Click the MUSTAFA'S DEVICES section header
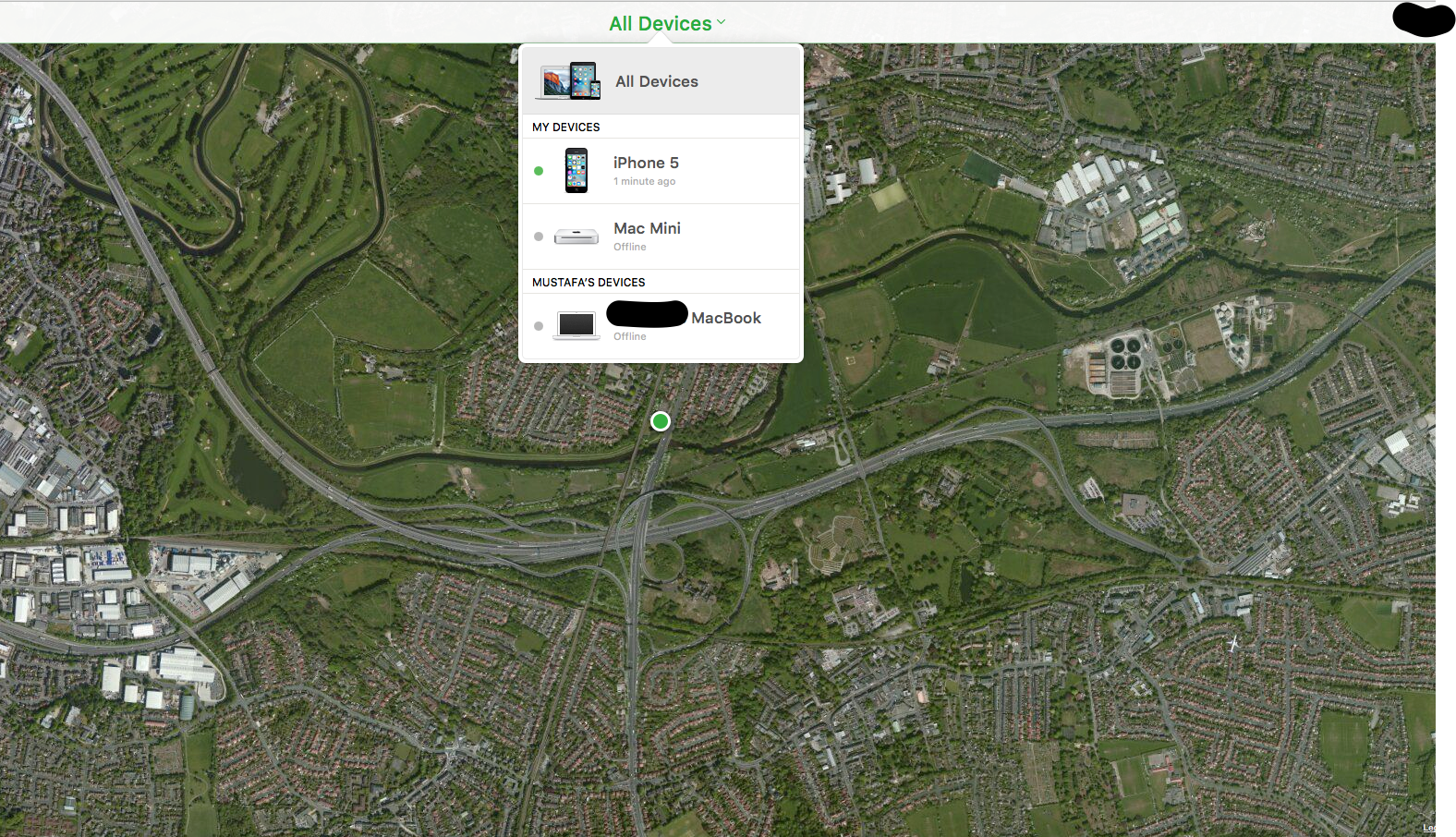The image size is (1456, 837). (x=588, y=283)
